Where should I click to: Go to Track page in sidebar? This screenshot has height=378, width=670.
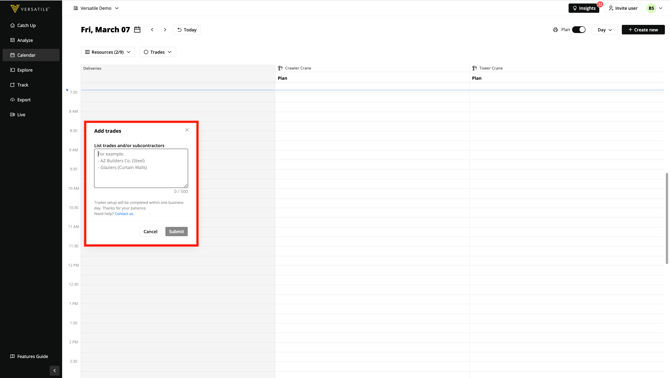click(x=19, y=85)
